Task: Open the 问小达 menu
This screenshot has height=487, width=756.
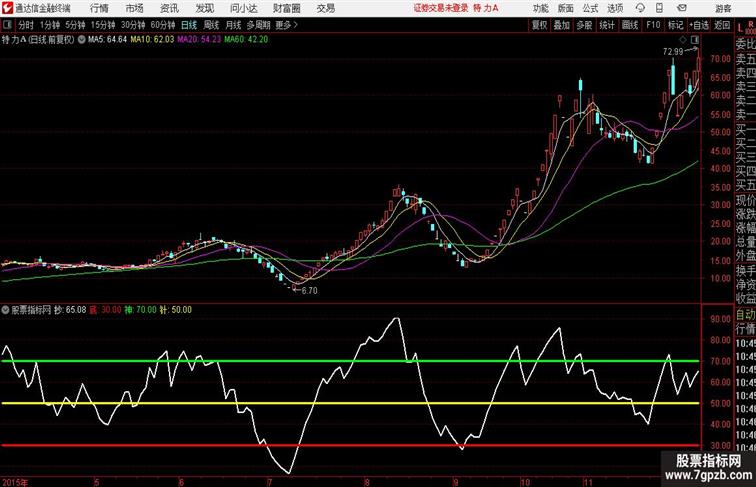Action: pos(243,8)
